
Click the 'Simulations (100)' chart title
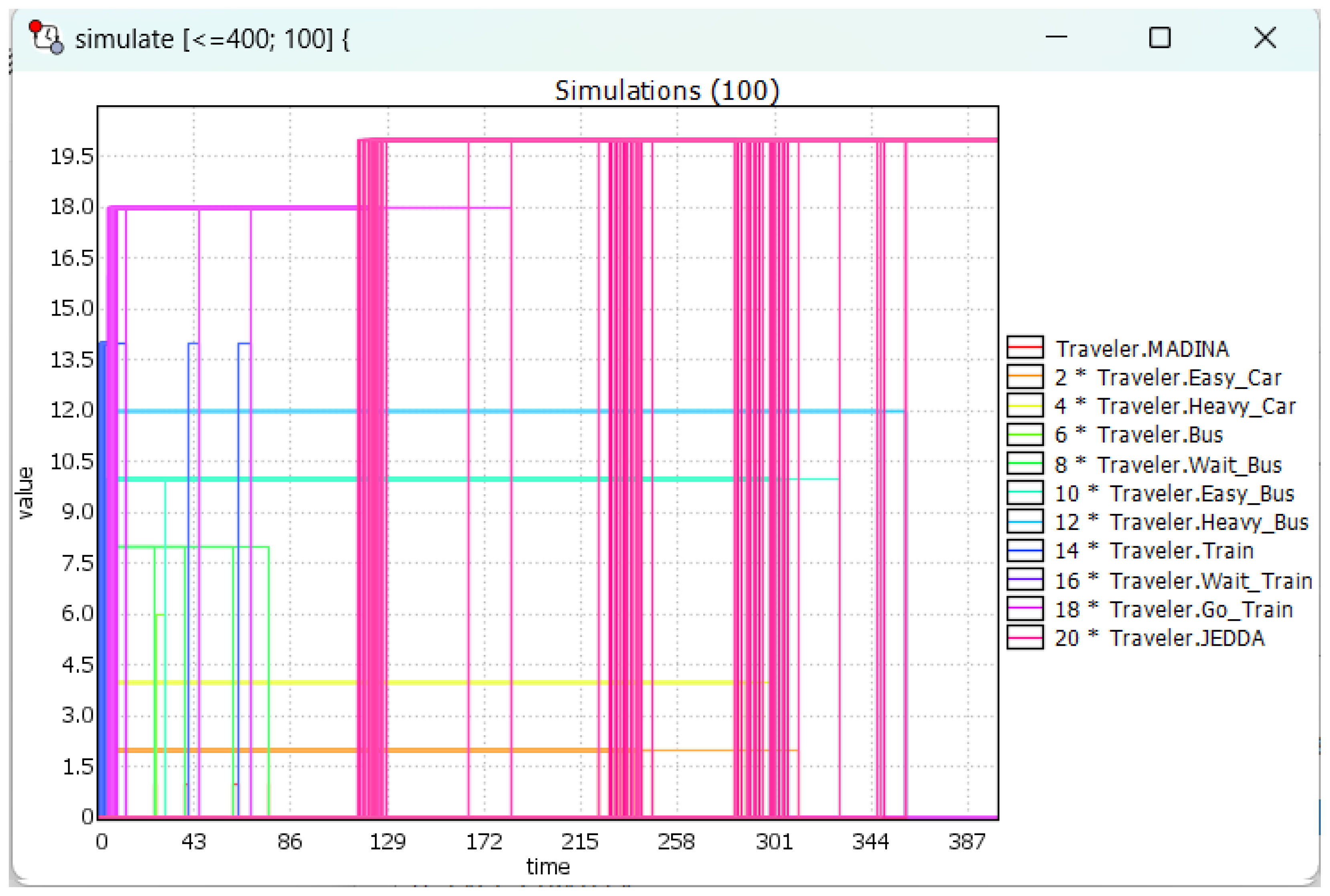pyautogui.click(x=667, y=91)
